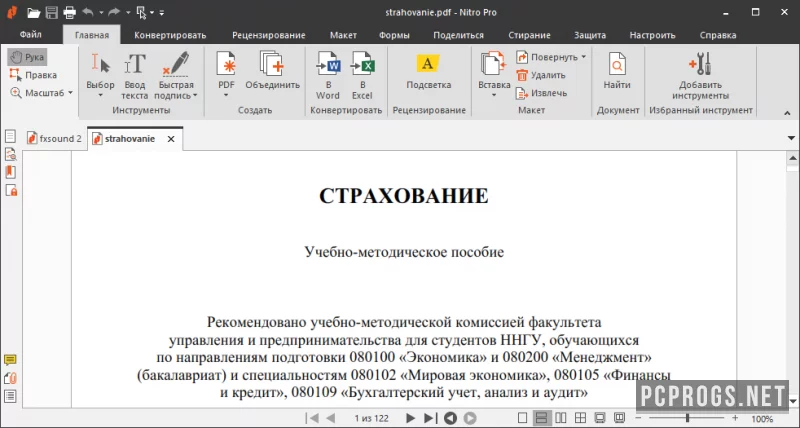Click the next view round button

coord(470,418)
